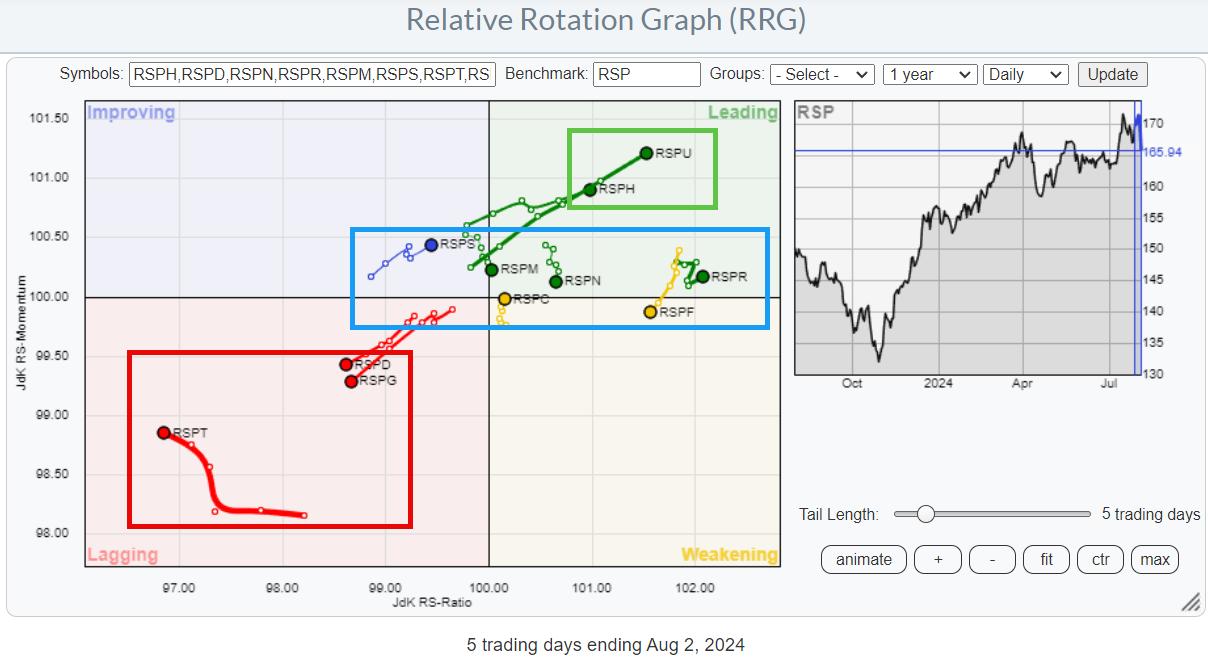Click the RSPH green marker

[x=590, y=189]
